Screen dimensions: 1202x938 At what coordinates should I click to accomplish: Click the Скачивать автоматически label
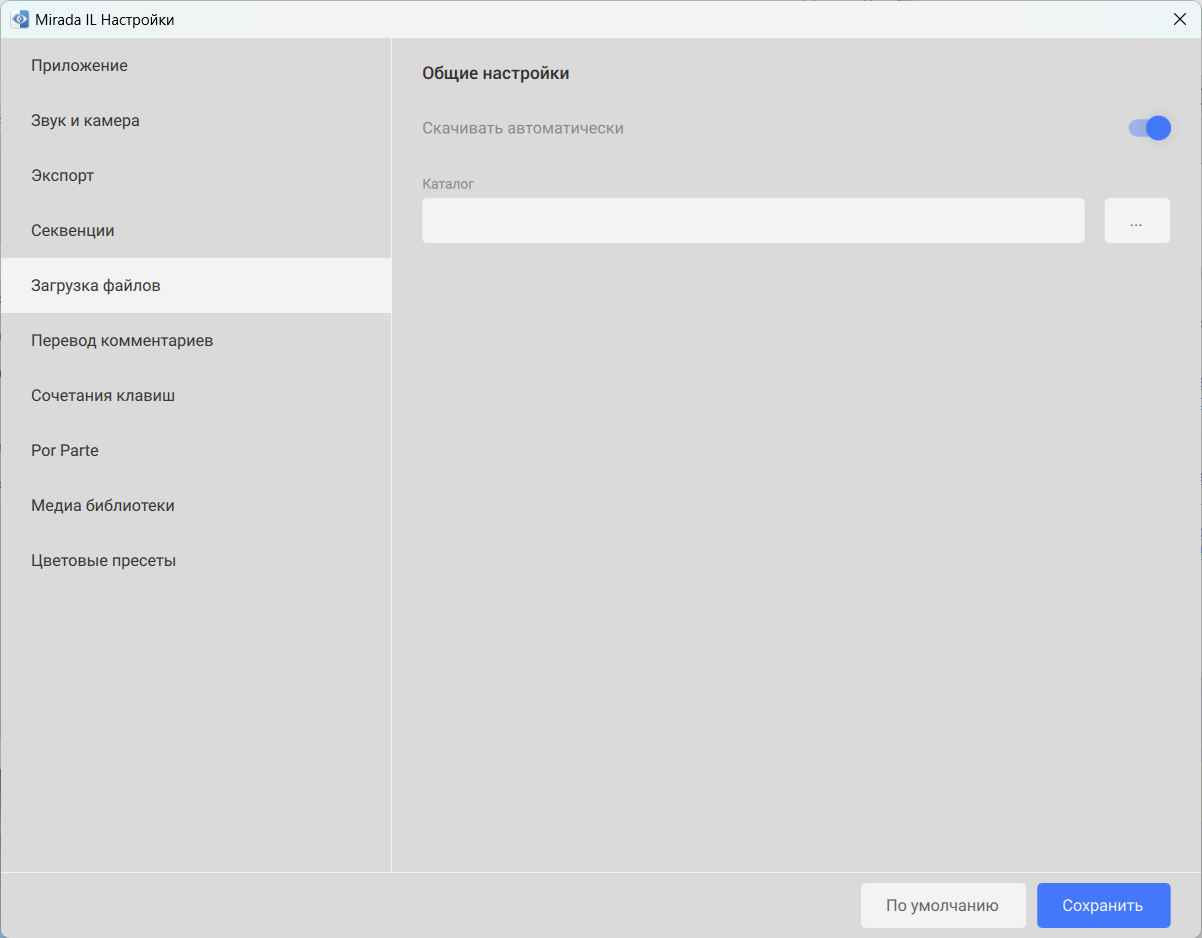(x=523, y=128)
